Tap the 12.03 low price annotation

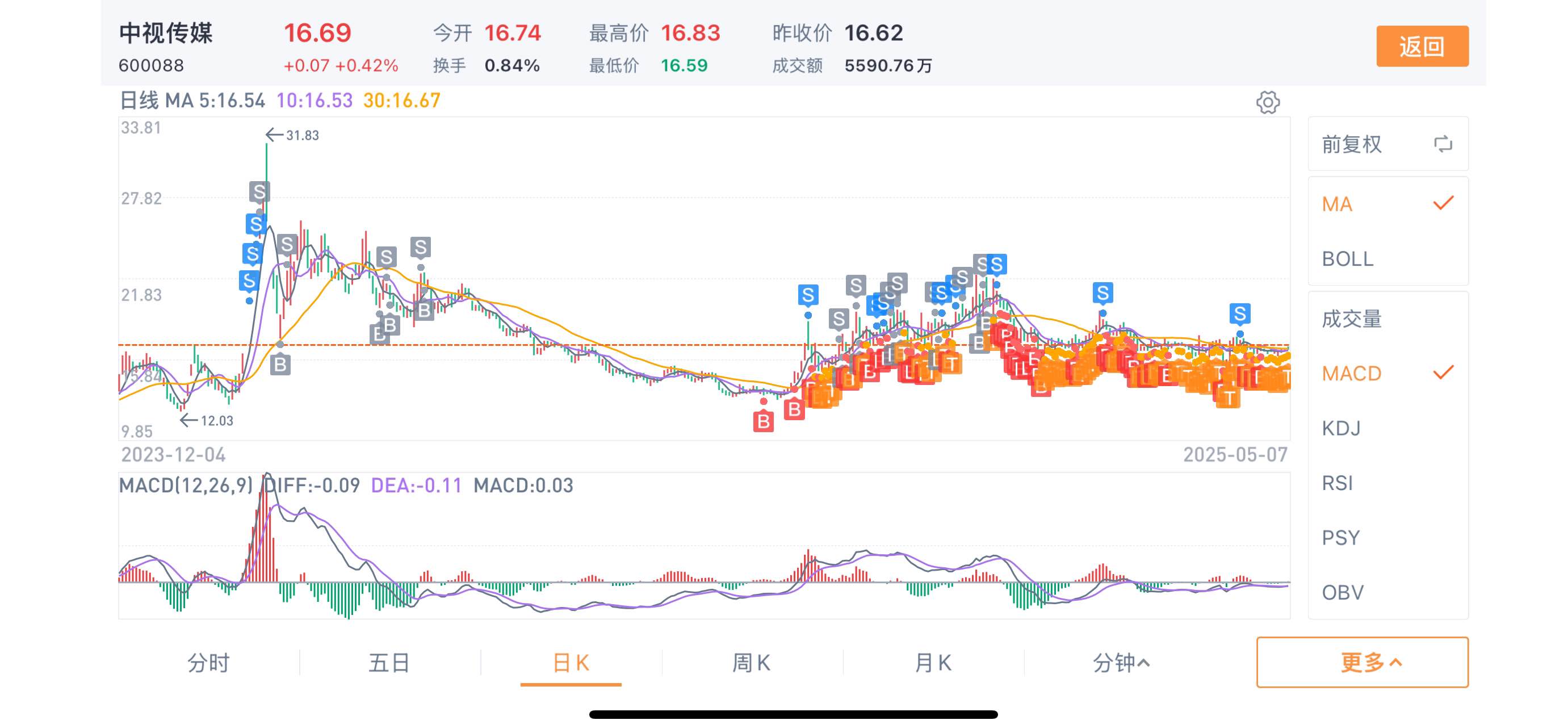tap(207, 421)
